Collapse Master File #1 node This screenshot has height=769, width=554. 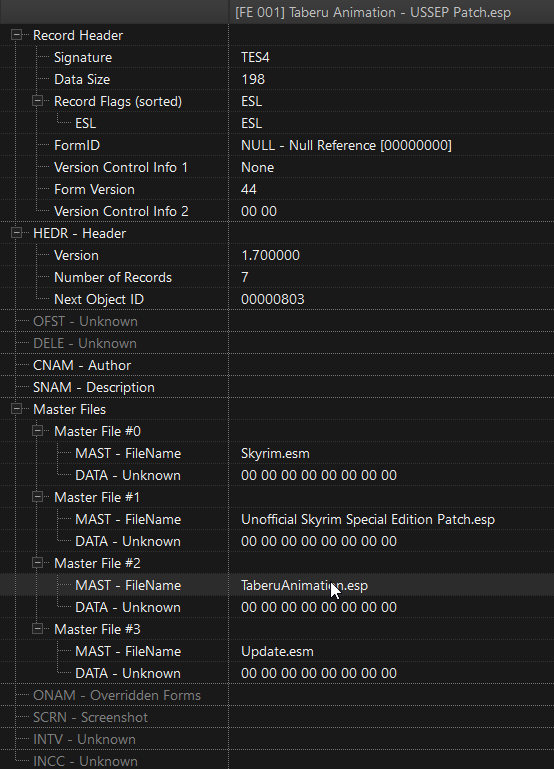[38, 497]
